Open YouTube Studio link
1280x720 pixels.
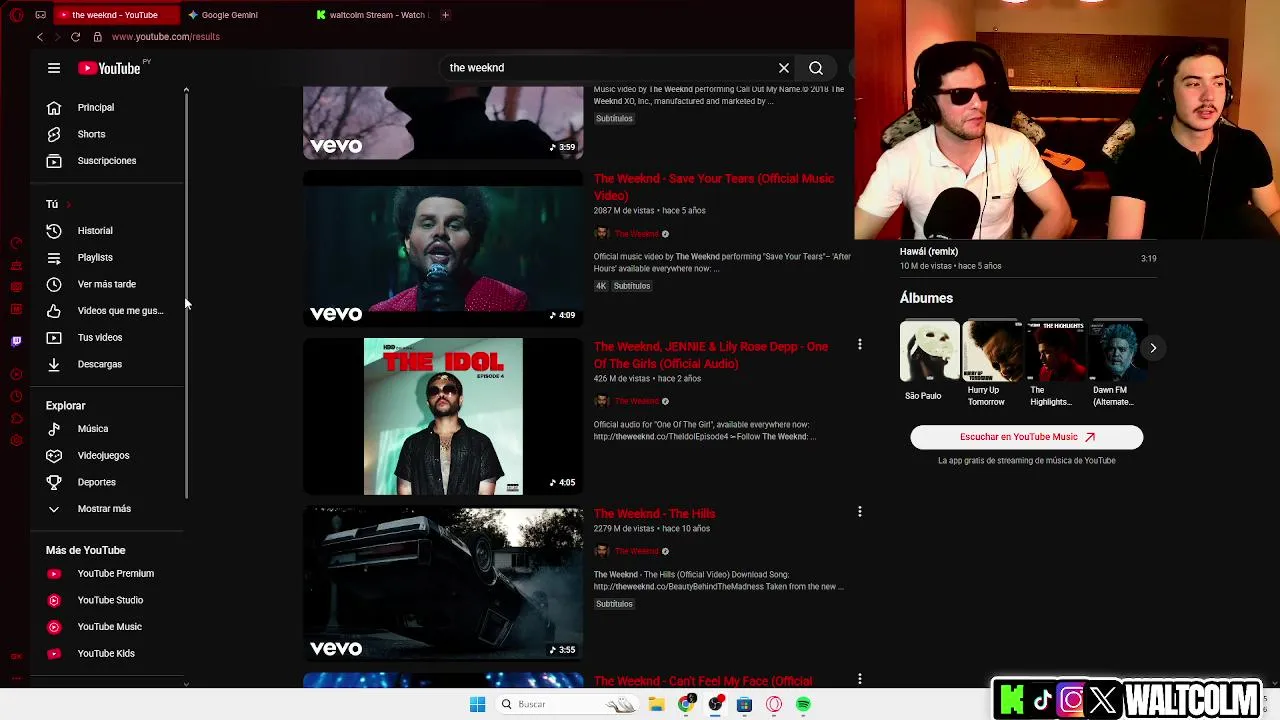[x=110, y=600]
